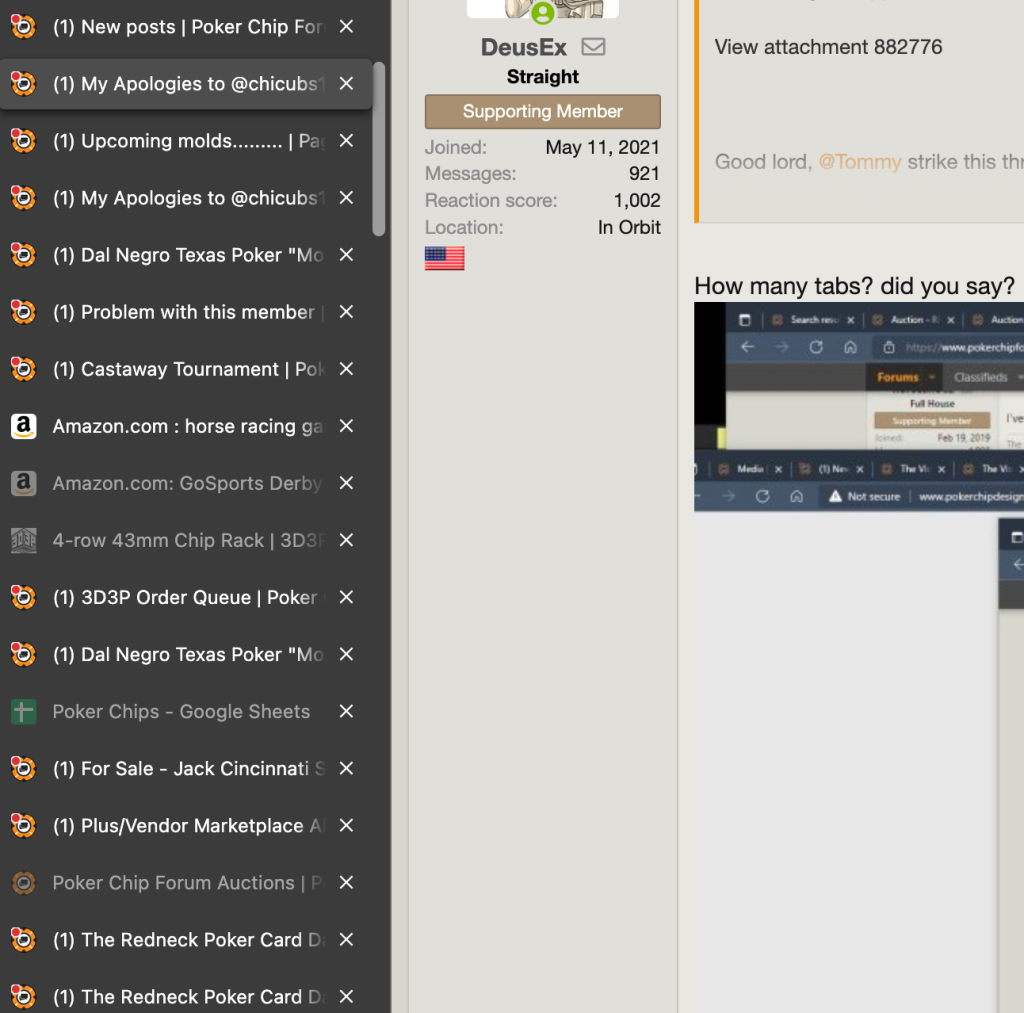This screenshot has height=1013, width=1024.
Task: Close the 3D3P Order Queue tab
Action: 346,598
